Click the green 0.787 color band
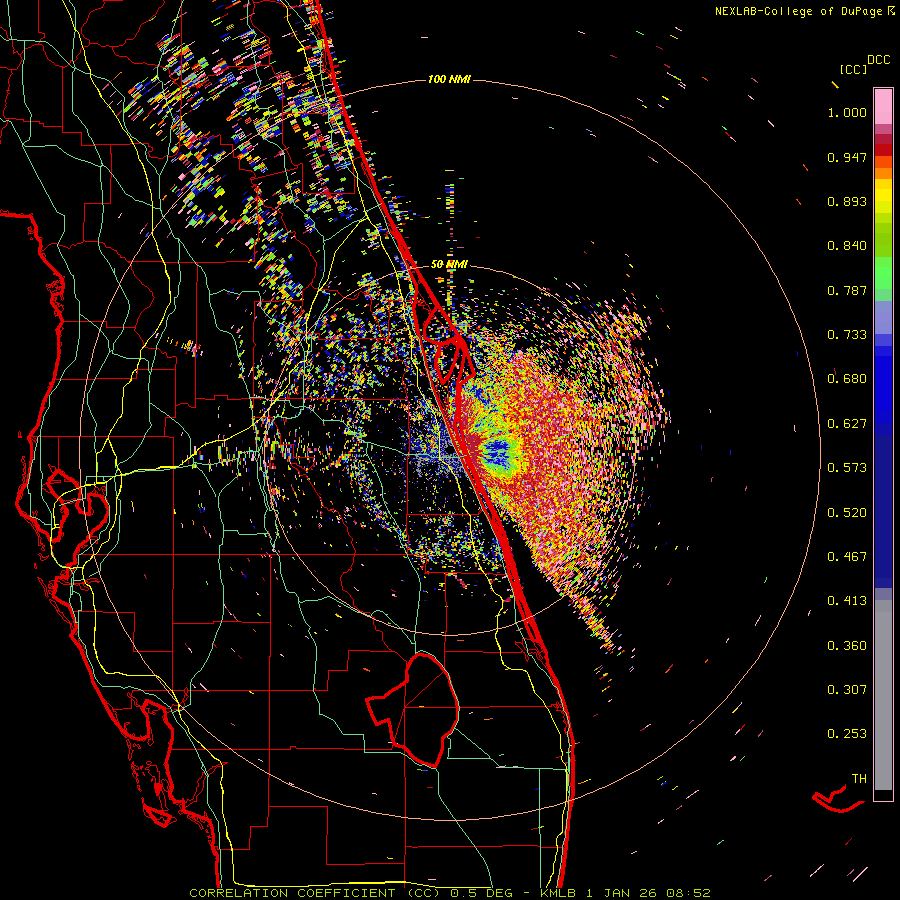Screen dimensions: 900x900 click(883, 276)
